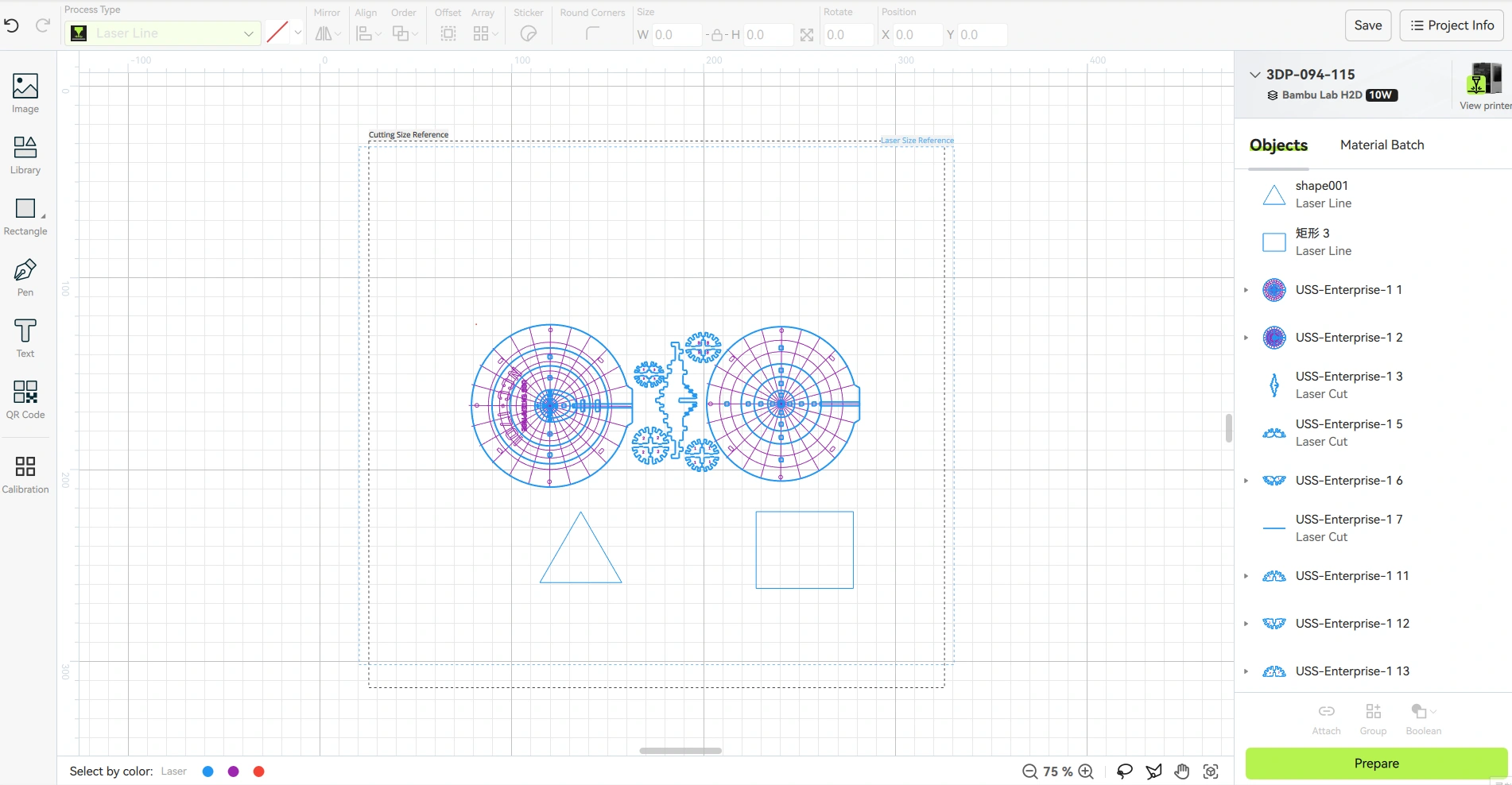Click the Order arrangement icon
Viewport: 1512px width, 785px height.
pyautogui.click(x=401, y=33)
